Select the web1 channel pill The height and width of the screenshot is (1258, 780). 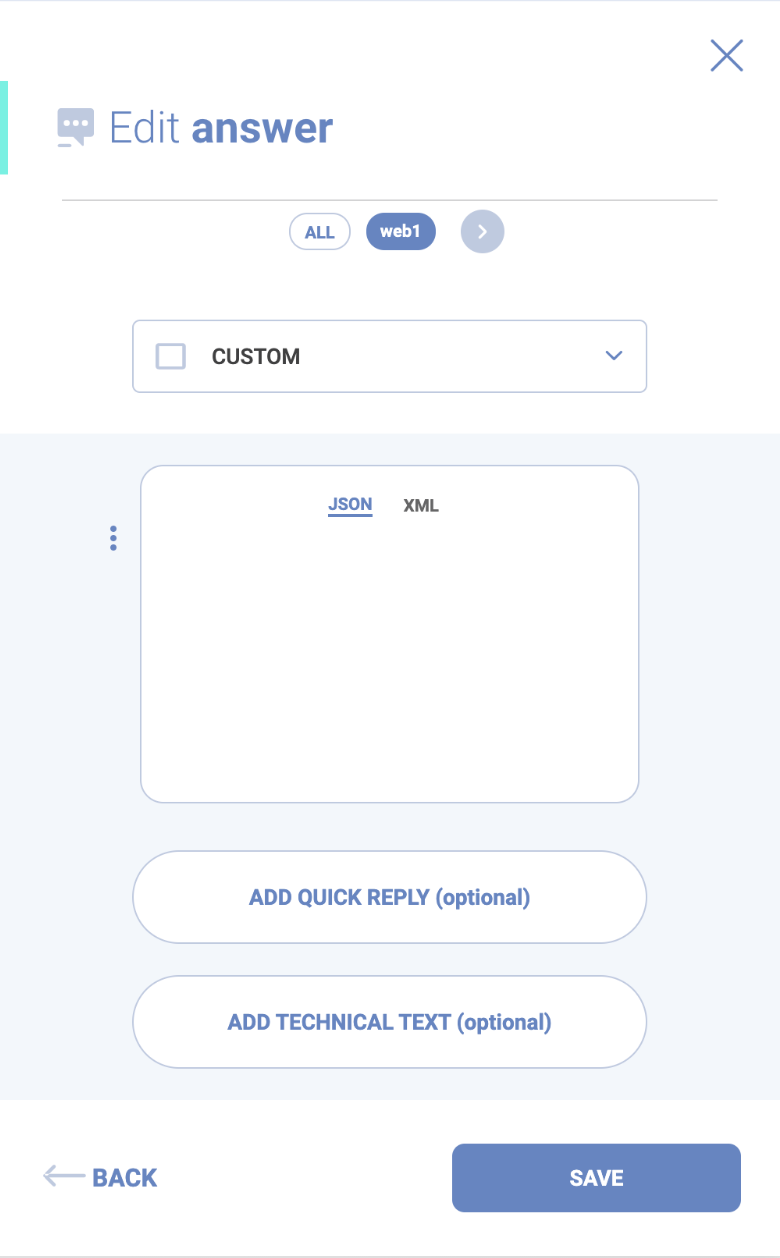coord(401,232)
